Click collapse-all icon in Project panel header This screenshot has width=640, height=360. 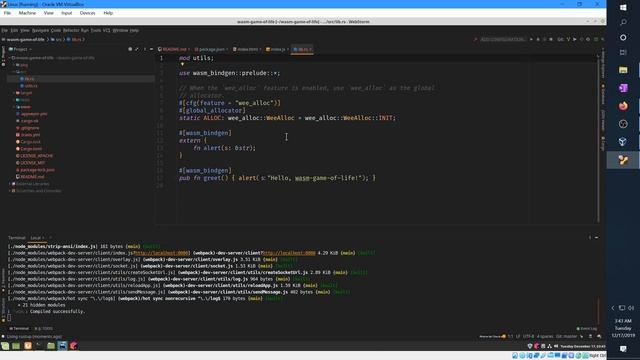click(x=137, y=49)
